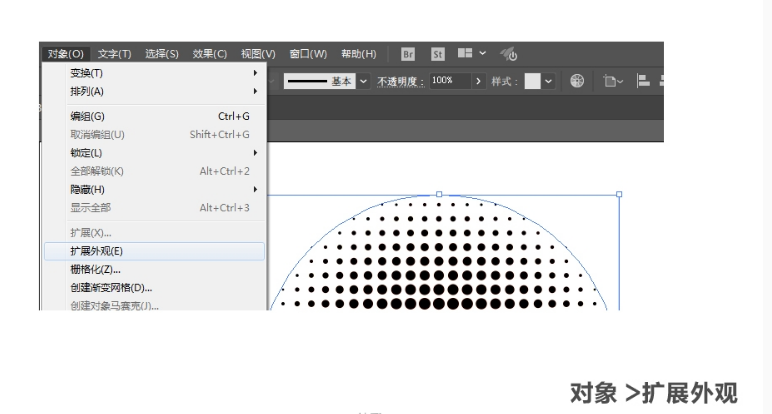Click the GPU performance rocket icon
This screenshot has height=414, width=772.
point(509,54)
